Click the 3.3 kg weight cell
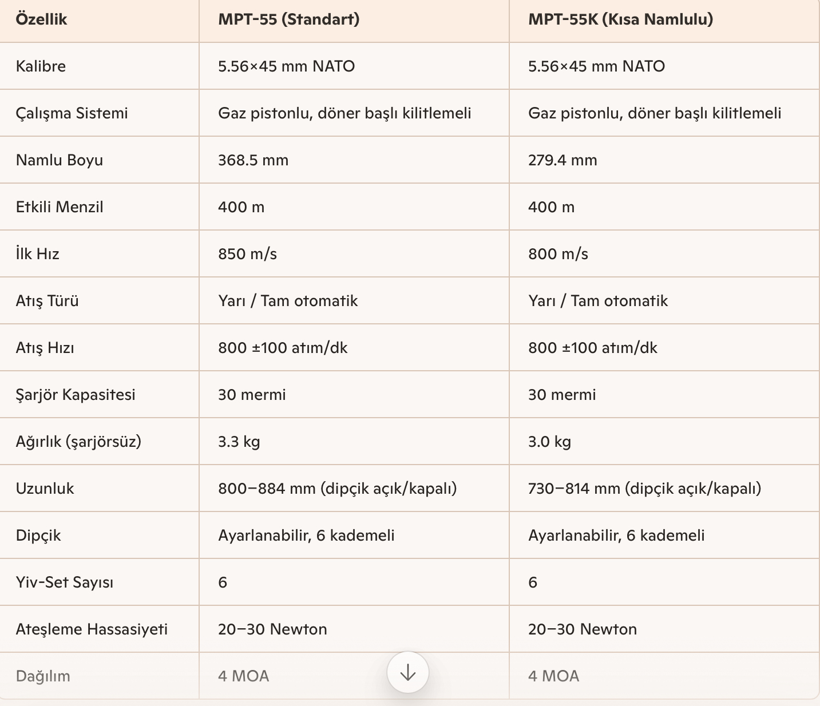820x706 pixels. coord(239,442)
